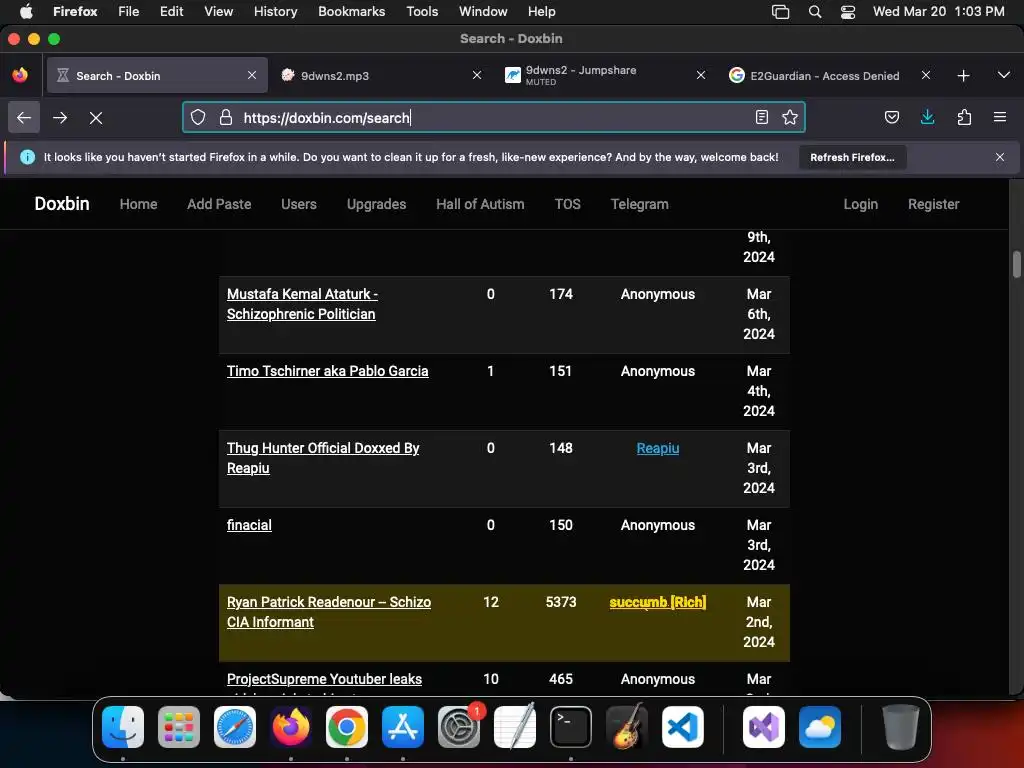The width and height of the screenshot is (1024, 768).
Task: Open the Users page
Action: click(x=299, y=204)
